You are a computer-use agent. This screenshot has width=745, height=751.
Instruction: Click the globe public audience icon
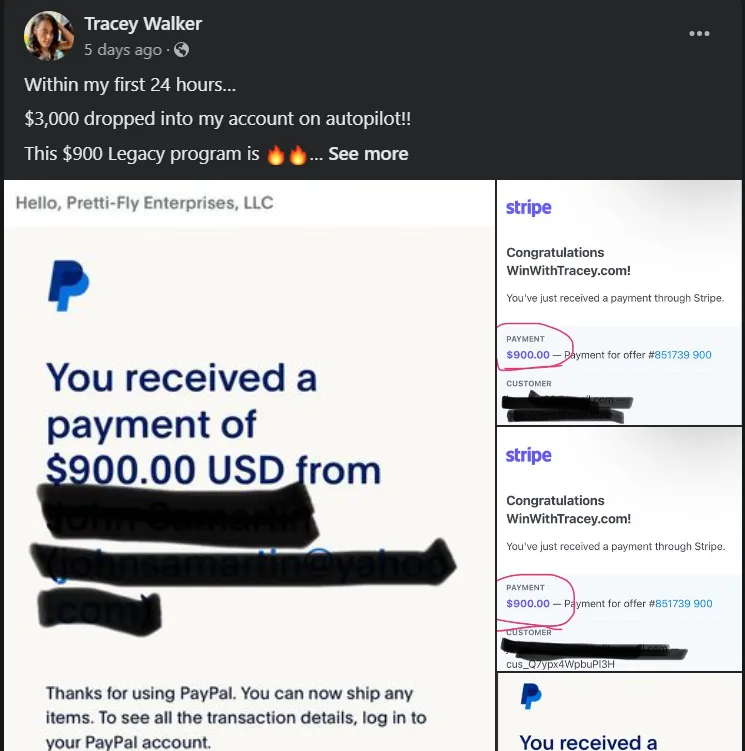182,49
